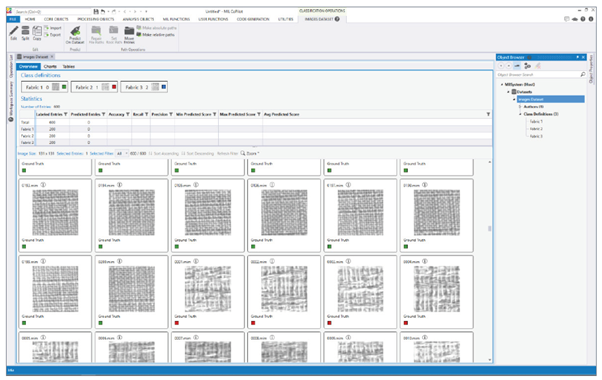This screenshot has height=380, width=602.
Task: Select the thumbnail with the first red ground truth marker
Action: (x=207, y=292)
